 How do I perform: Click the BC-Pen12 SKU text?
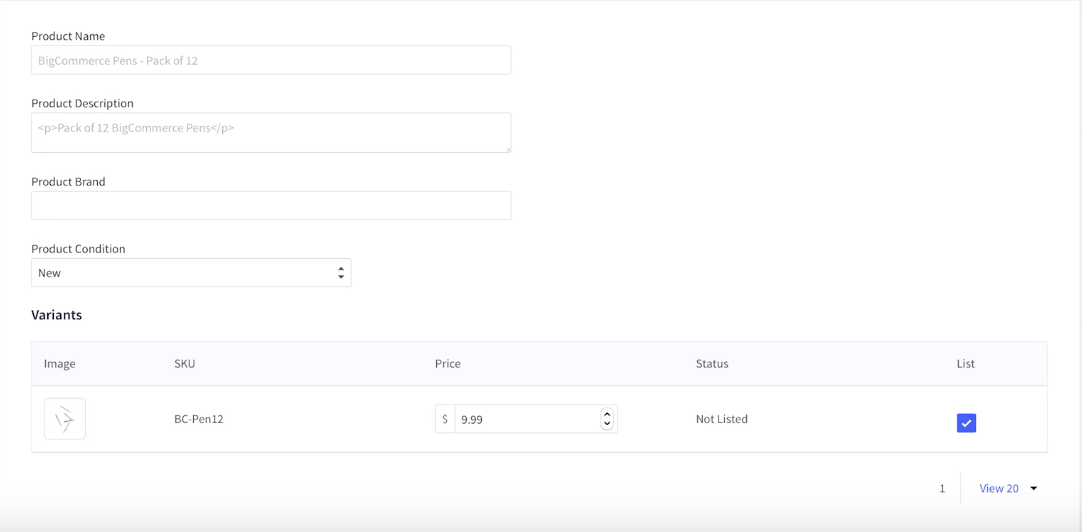coord(199,419)
